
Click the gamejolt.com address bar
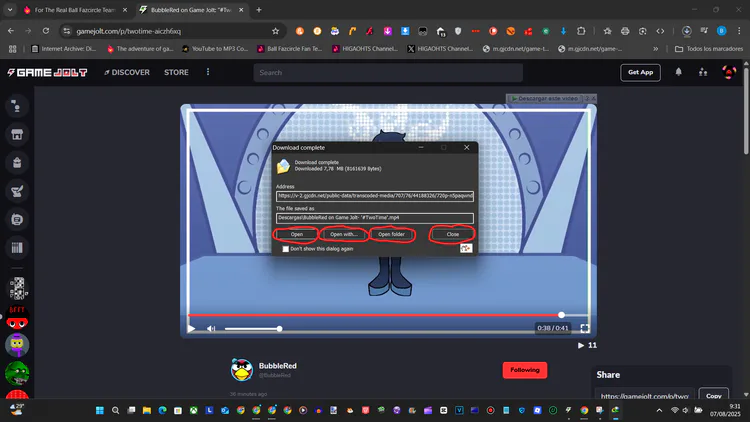pos(171,31)
